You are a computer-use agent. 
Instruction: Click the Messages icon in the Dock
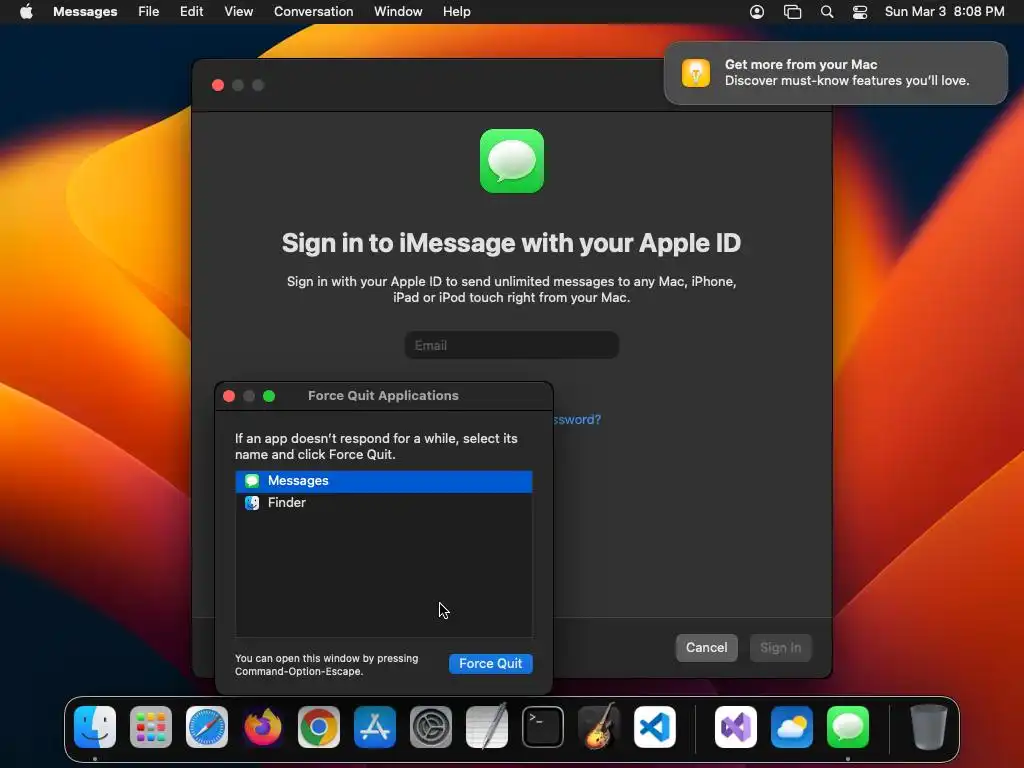point(848,727)
